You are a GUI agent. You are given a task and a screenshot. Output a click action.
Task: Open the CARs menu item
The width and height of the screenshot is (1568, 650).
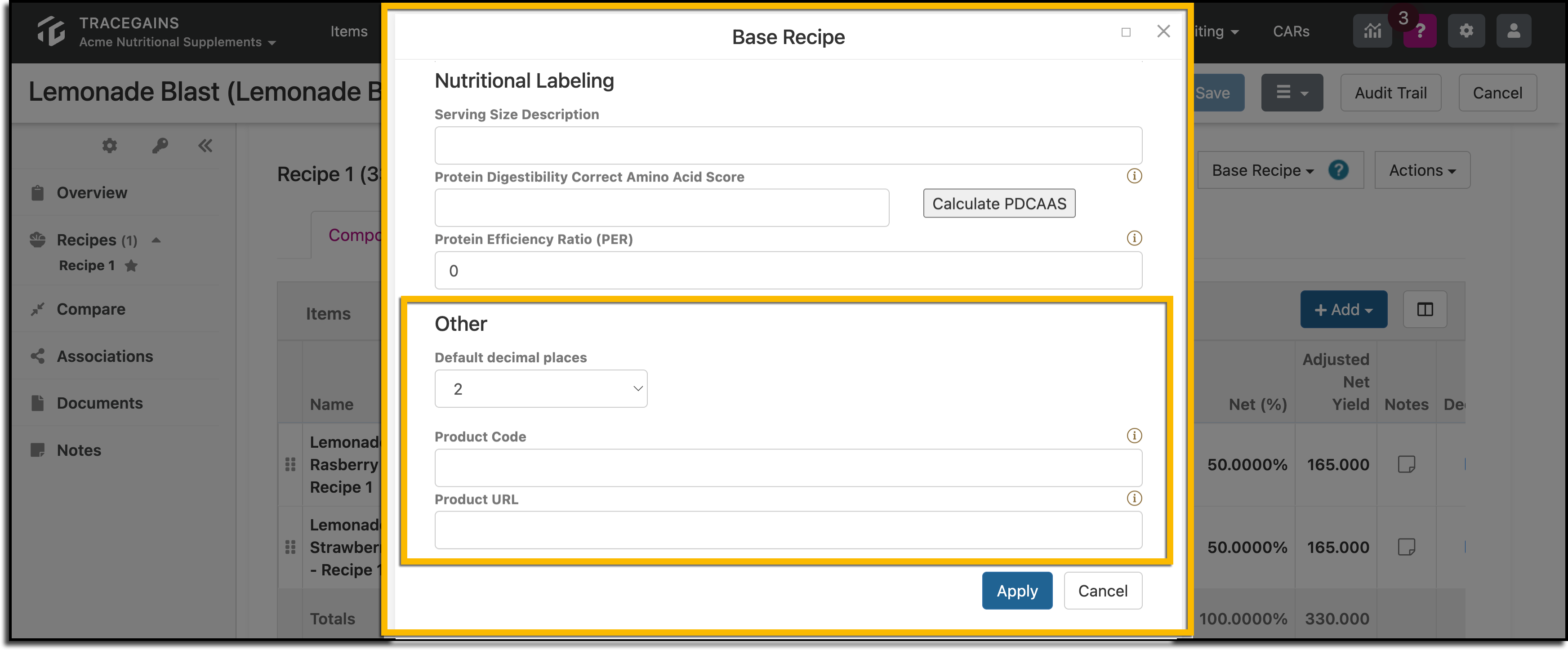pyautogui.click(x=1291, y=31)
